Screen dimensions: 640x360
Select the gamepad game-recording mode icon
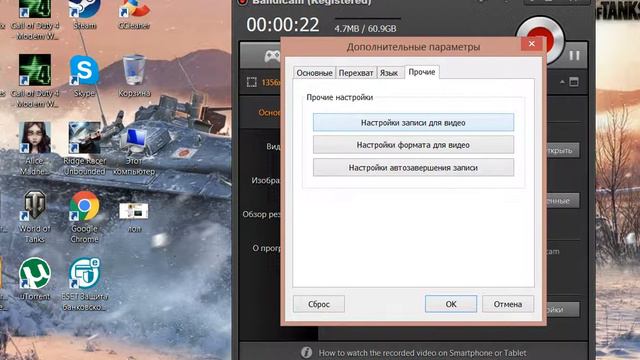(272, 56)
